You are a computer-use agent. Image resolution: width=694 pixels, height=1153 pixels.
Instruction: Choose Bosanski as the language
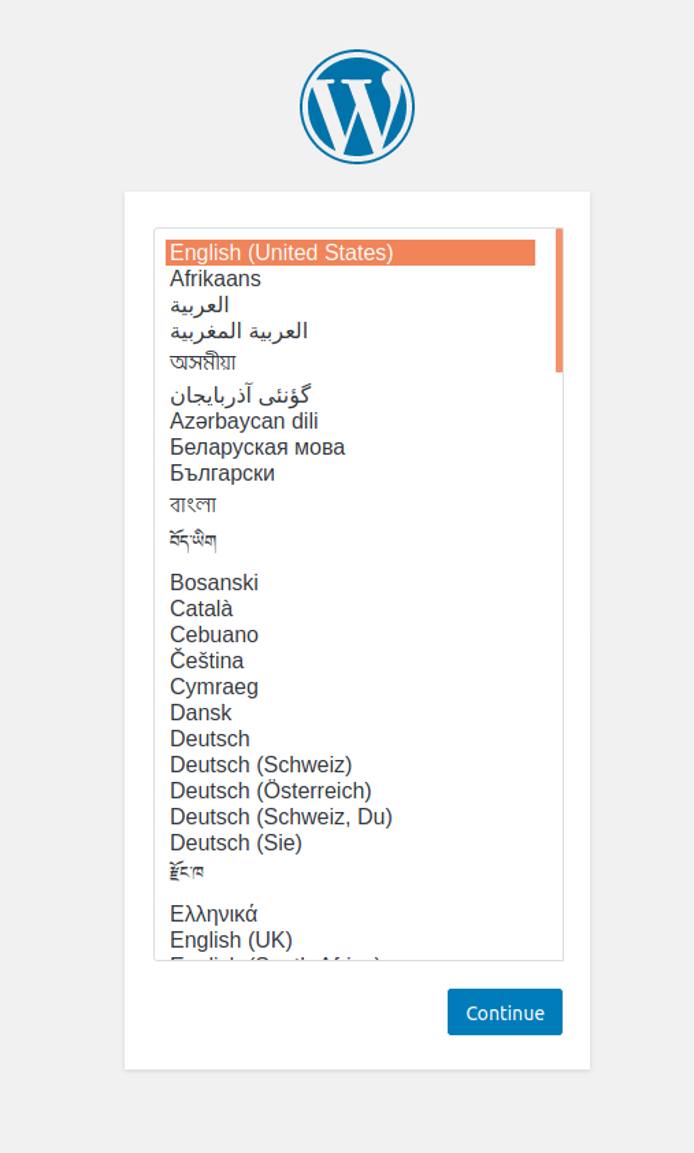coord(214,583)
